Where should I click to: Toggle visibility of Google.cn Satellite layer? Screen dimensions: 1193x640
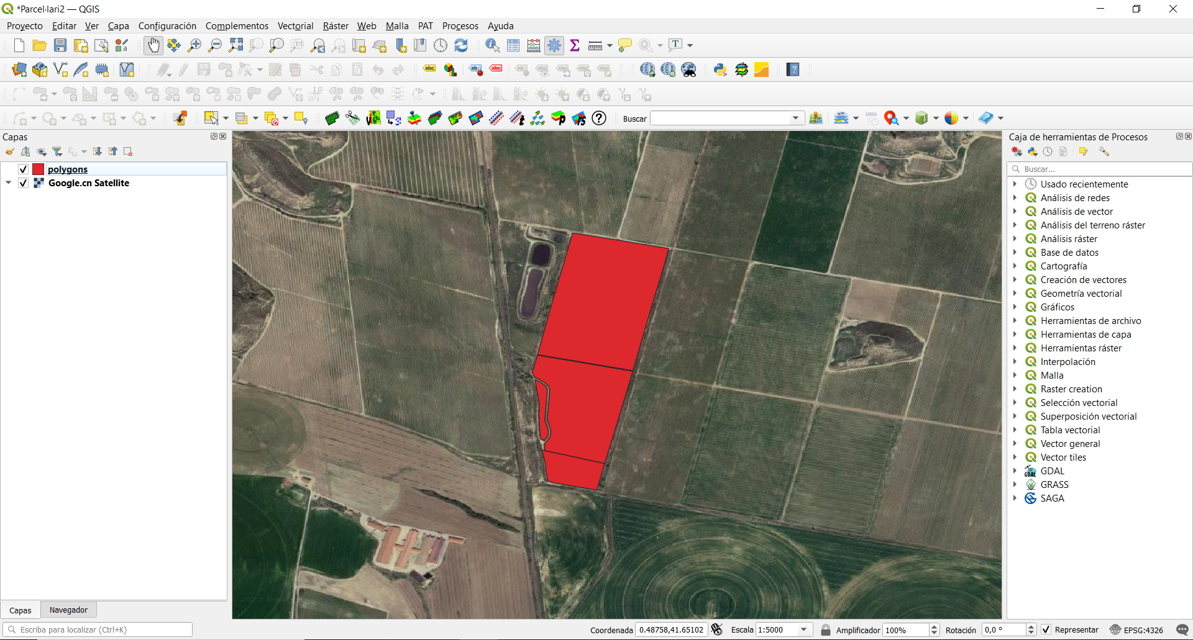23,183
